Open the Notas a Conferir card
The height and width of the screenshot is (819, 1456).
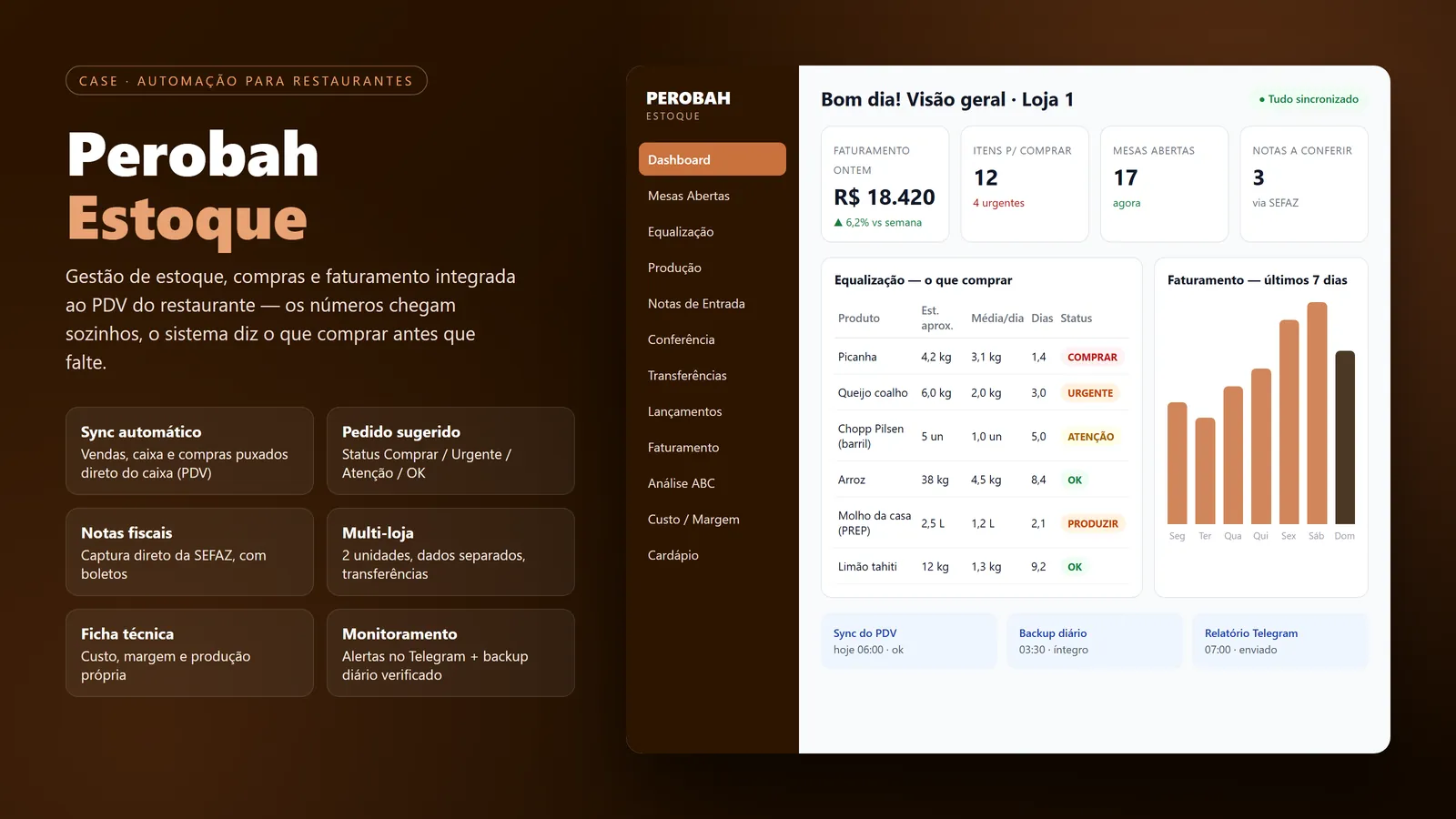[x=1304, y=184]
